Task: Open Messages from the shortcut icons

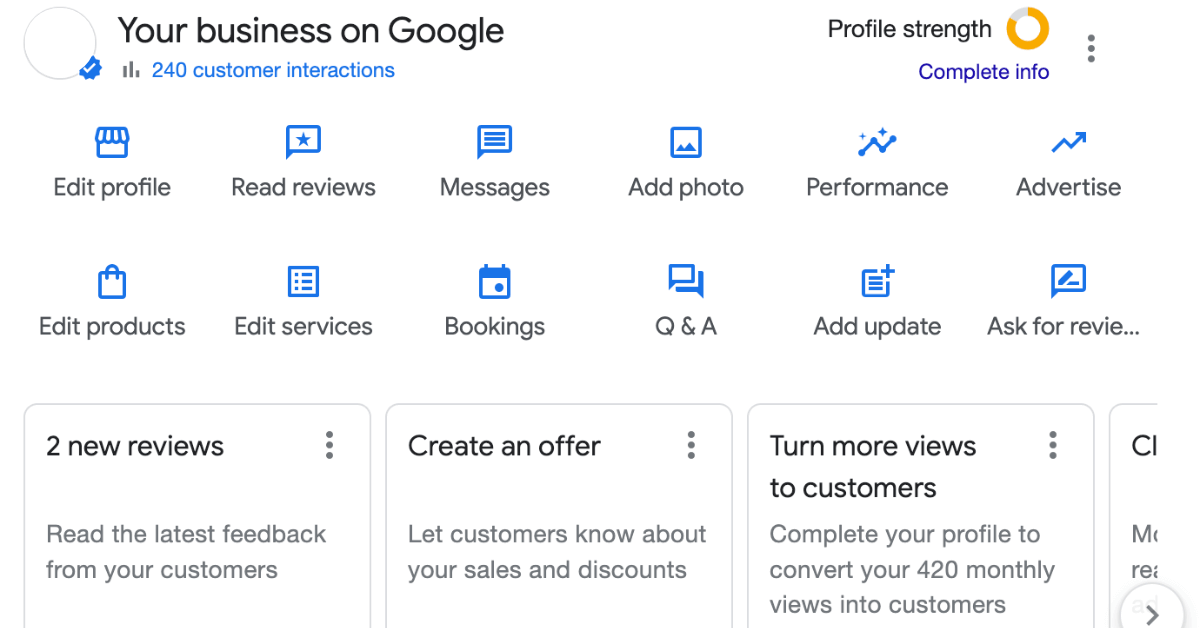Action: point(494,141)
